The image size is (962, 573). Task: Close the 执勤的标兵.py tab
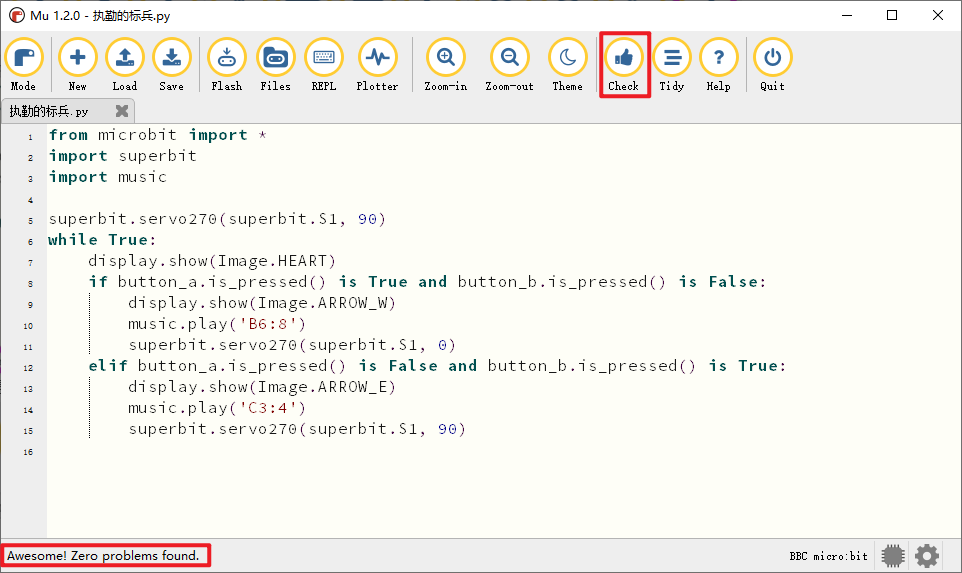click(x=121, y=110)
